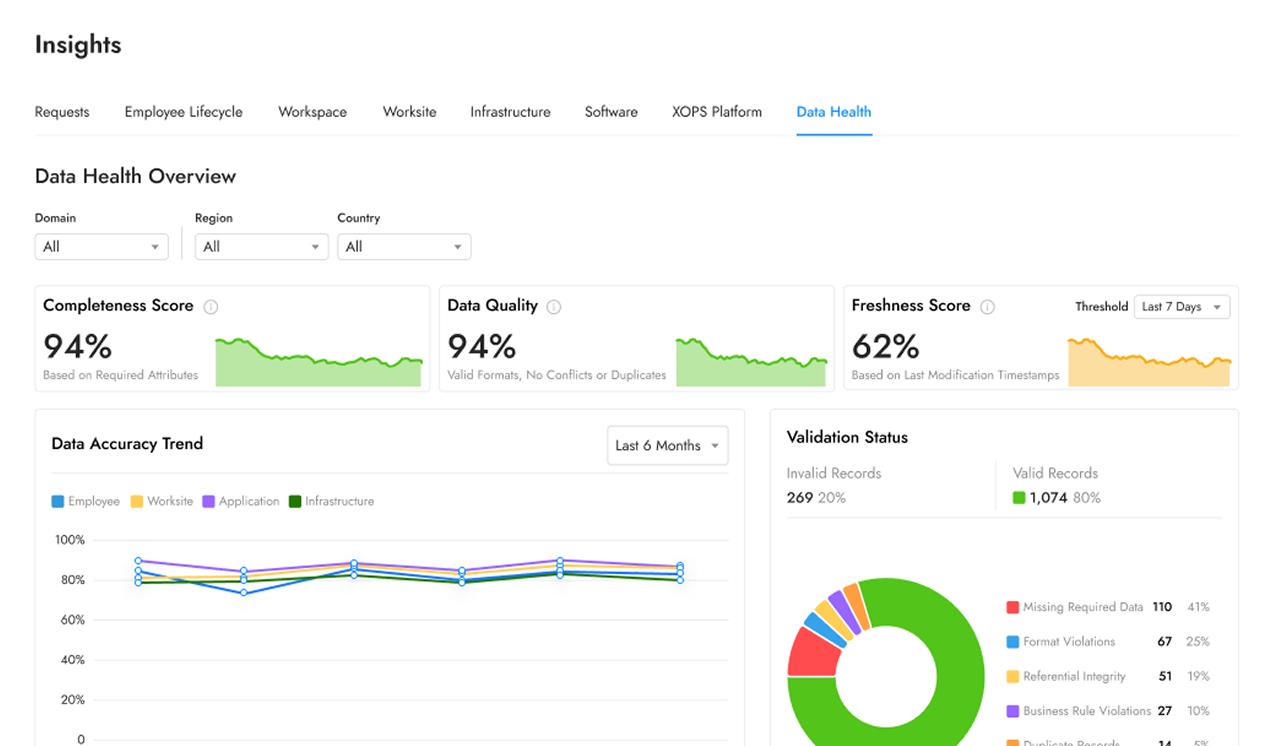Expand the Region filter dropdown
Image resolution: width=1281 pixels, height=746 pixels.
[261, 246]
